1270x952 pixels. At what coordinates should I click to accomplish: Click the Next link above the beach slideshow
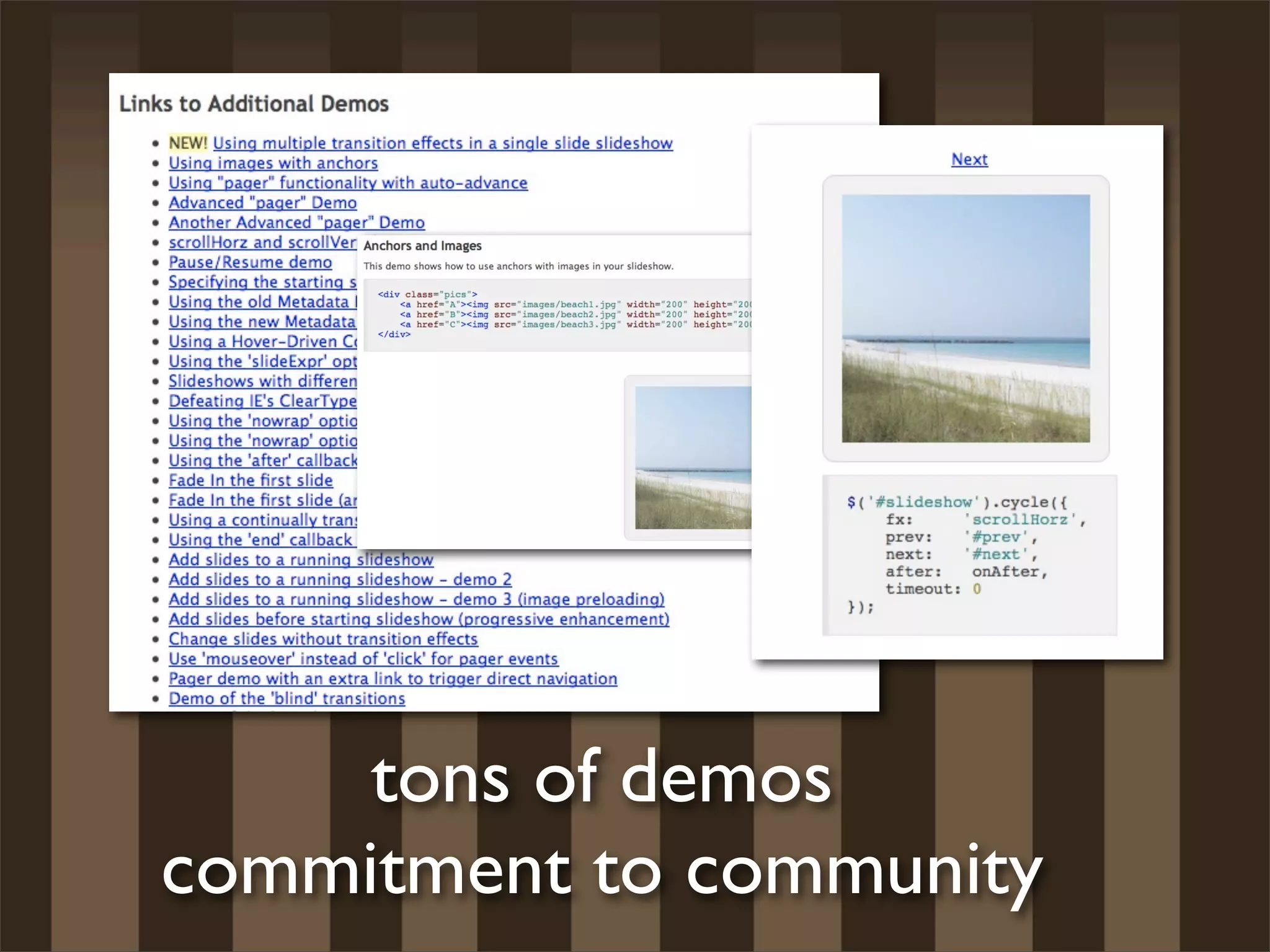click(x=969, y=159)
